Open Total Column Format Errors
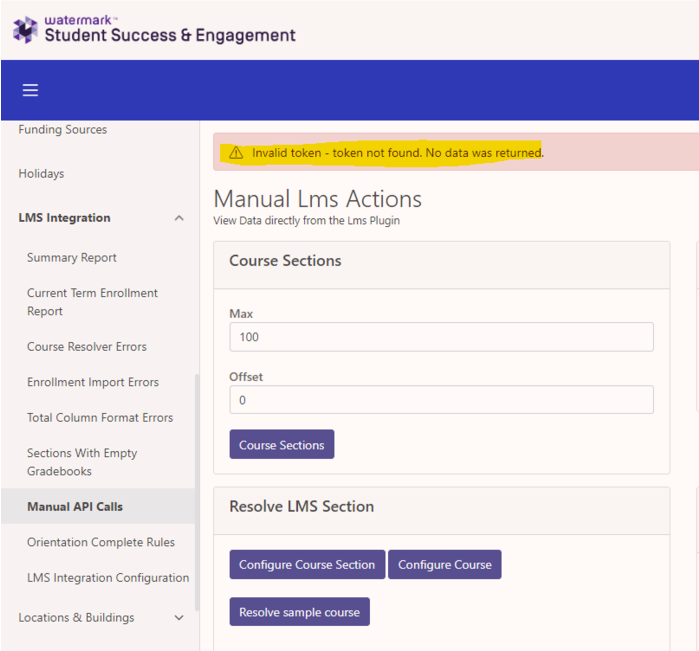The image size is (699, 651). [100, 417]
